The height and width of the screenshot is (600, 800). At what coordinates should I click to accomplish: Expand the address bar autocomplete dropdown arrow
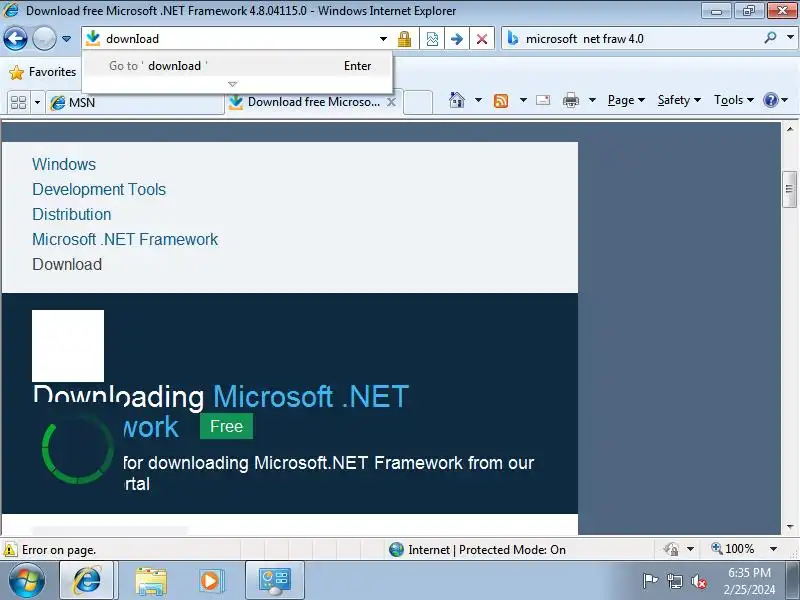pos(383,39)
